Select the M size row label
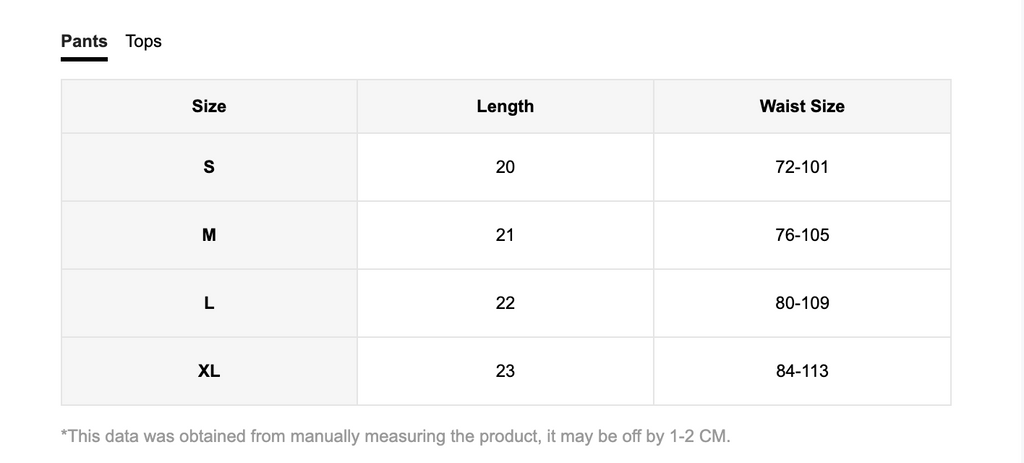The image size is (1024, 463). pyautogui.click(x=209, y=235)
